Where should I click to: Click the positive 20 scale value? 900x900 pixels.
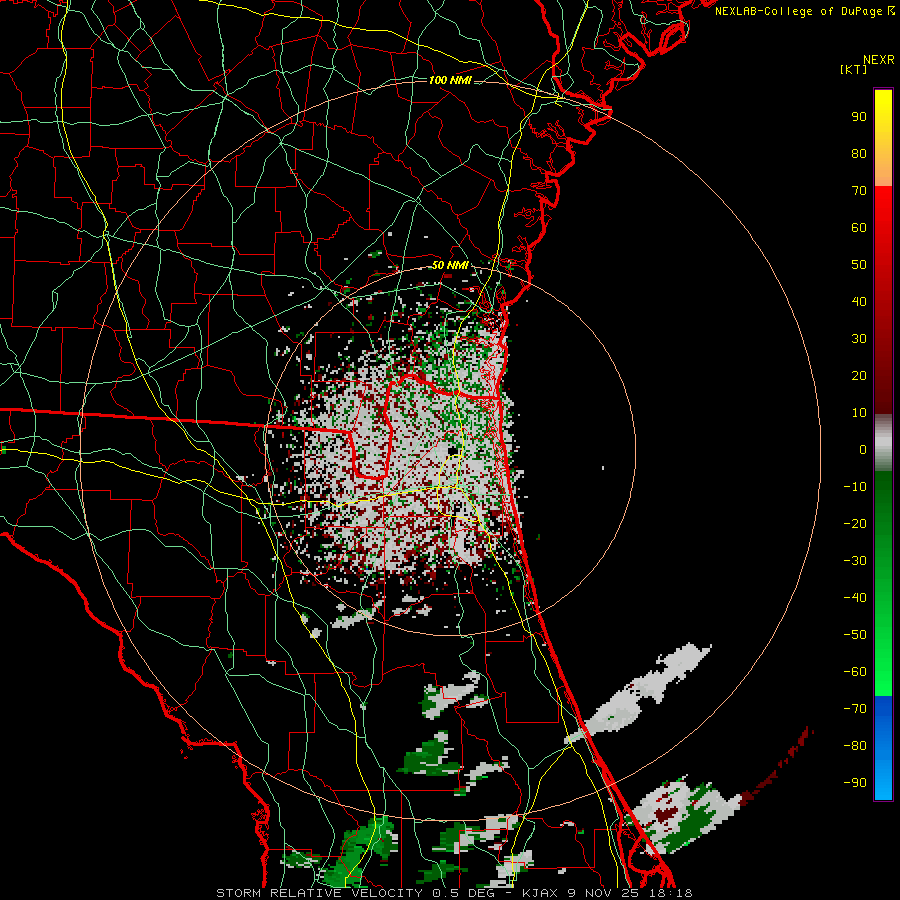[x=859, y=375]
